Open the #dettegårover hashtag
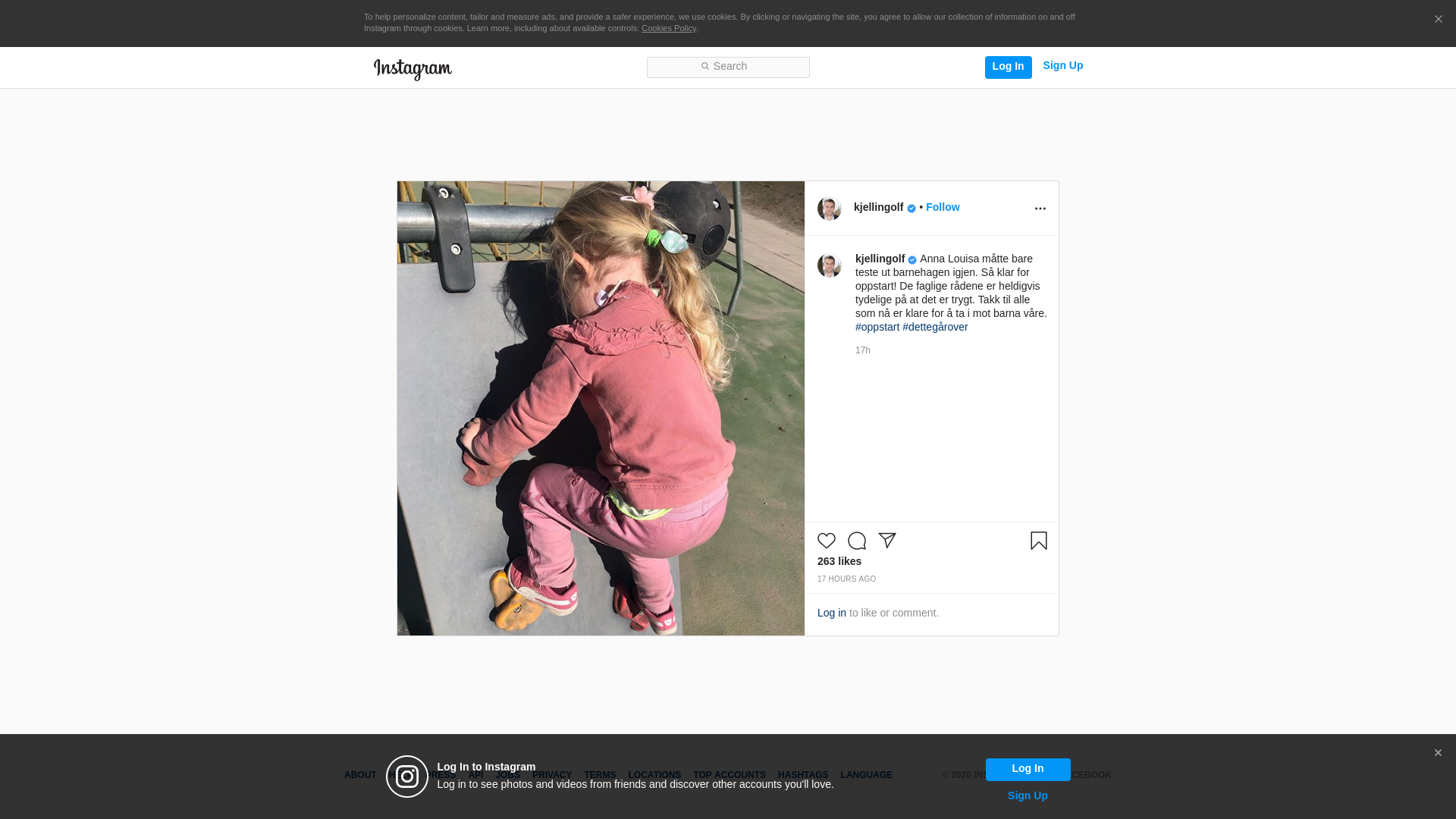Image resolution: width=1456 pixels, height=819 pixels. pyautogui.click(x=935, y=327)
